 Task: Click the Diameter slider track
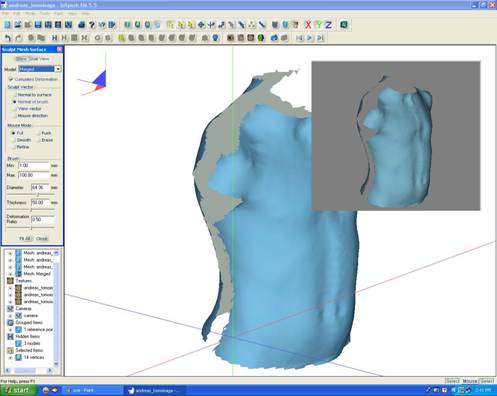(31, 195)
